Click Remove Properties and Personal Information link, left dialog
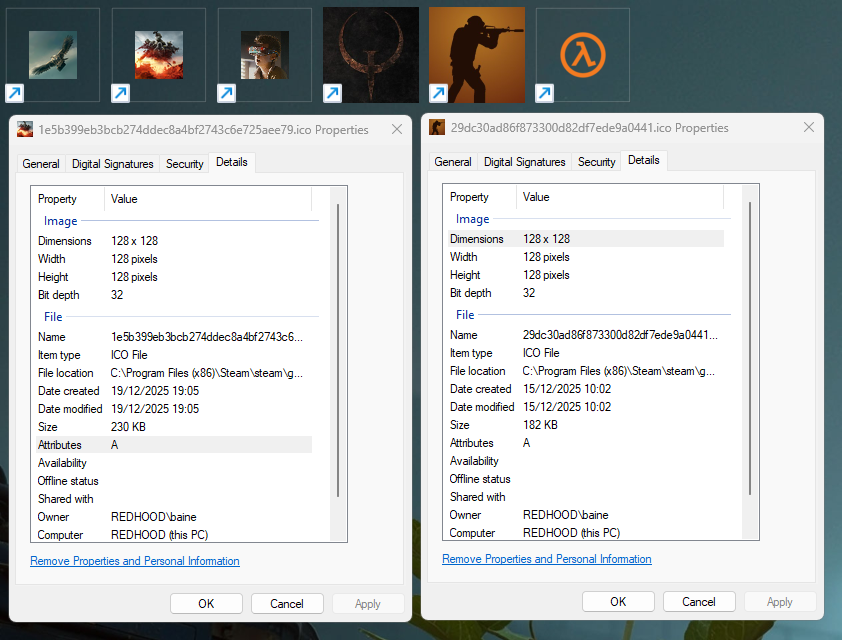Viewport: 842px width, 640px height. click(134, 561)
